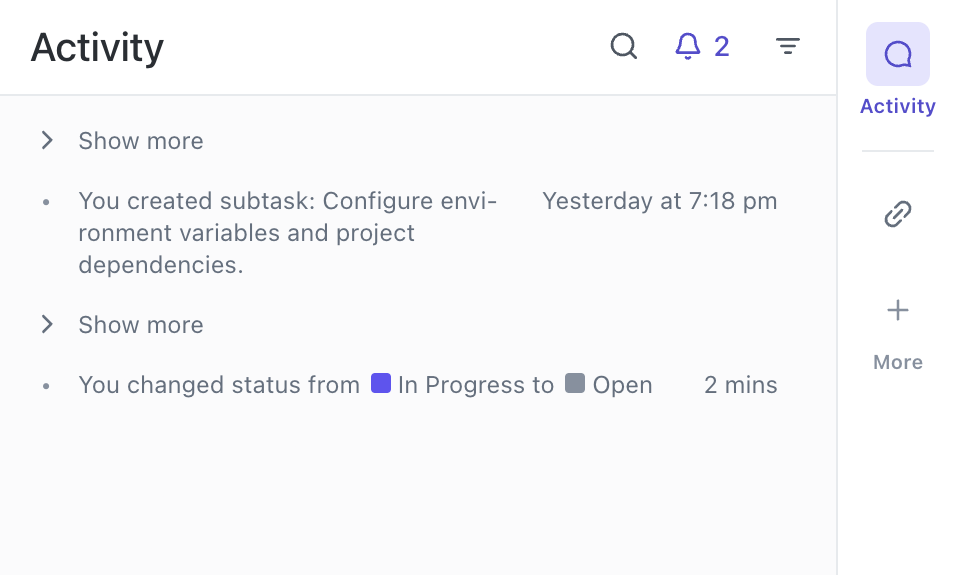This screenshot has height=575, width=957.
Task: Click the notification count number 2
Action: (x=721, y=46)
